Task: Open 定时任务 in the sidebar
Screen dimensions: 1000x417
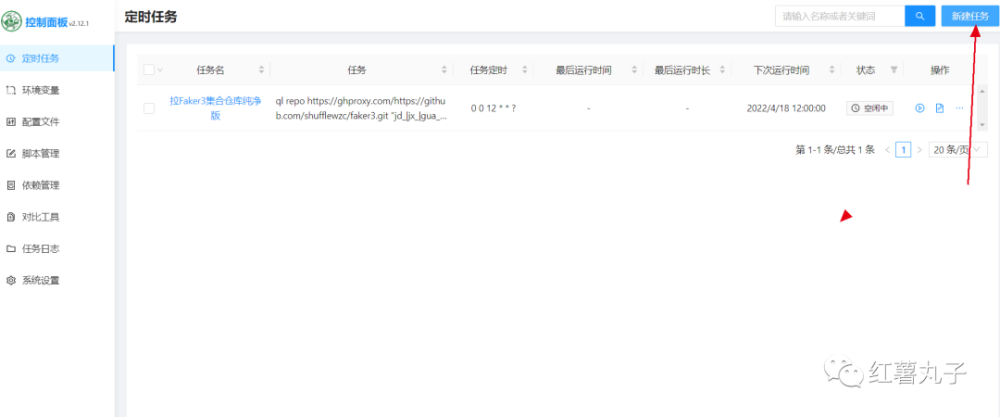Action: tap(57, 58)
